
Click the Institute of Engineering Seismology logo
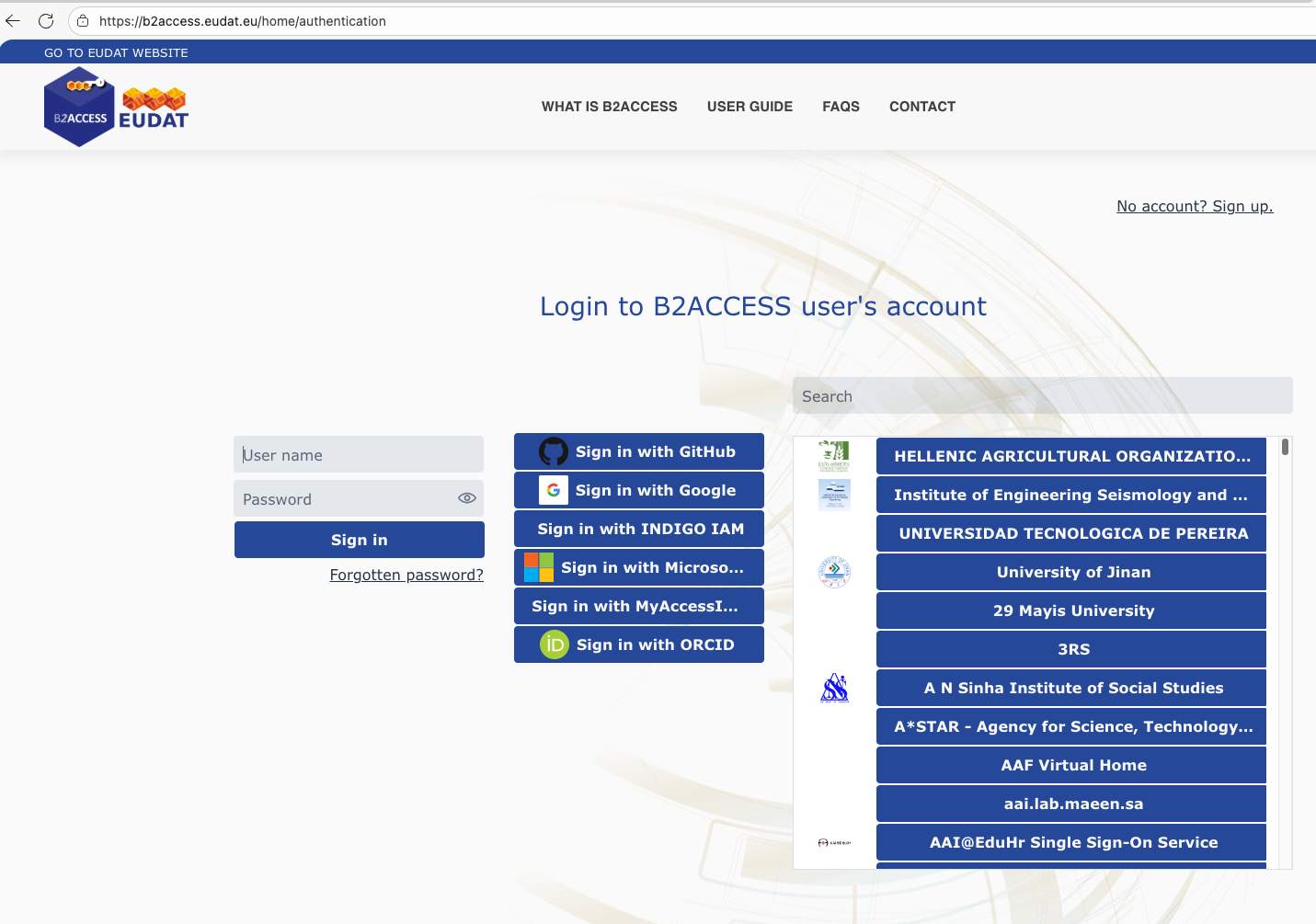pyautogui.click(x=834, y=495)
